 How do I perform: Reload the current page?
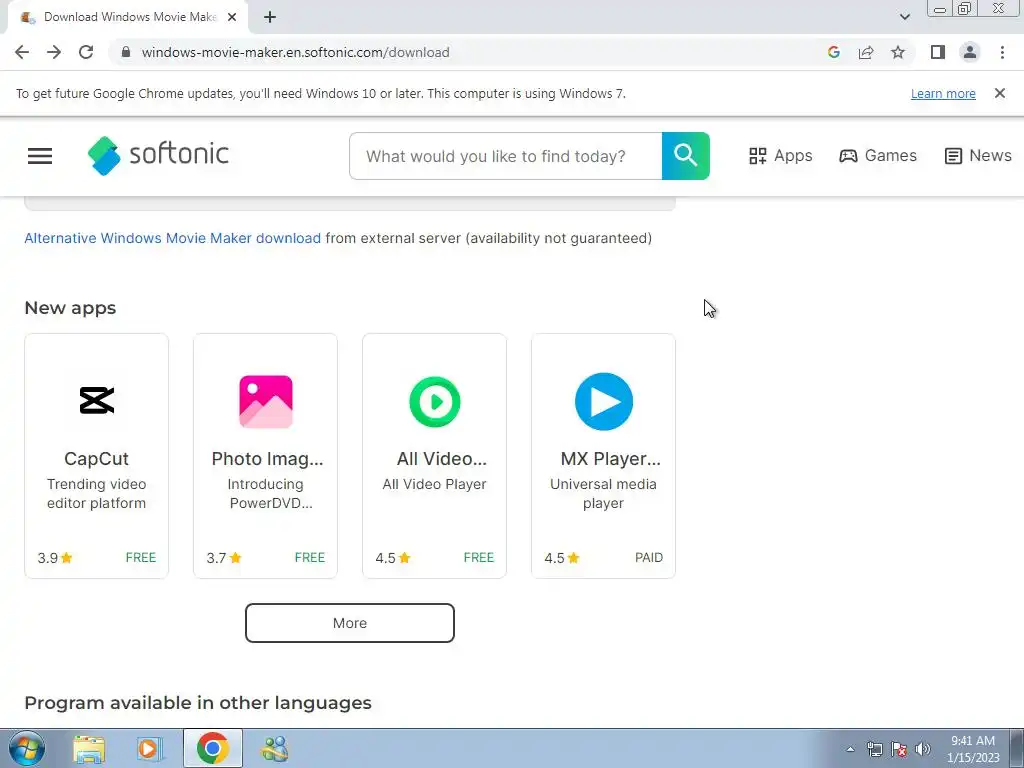click(86, 52)
